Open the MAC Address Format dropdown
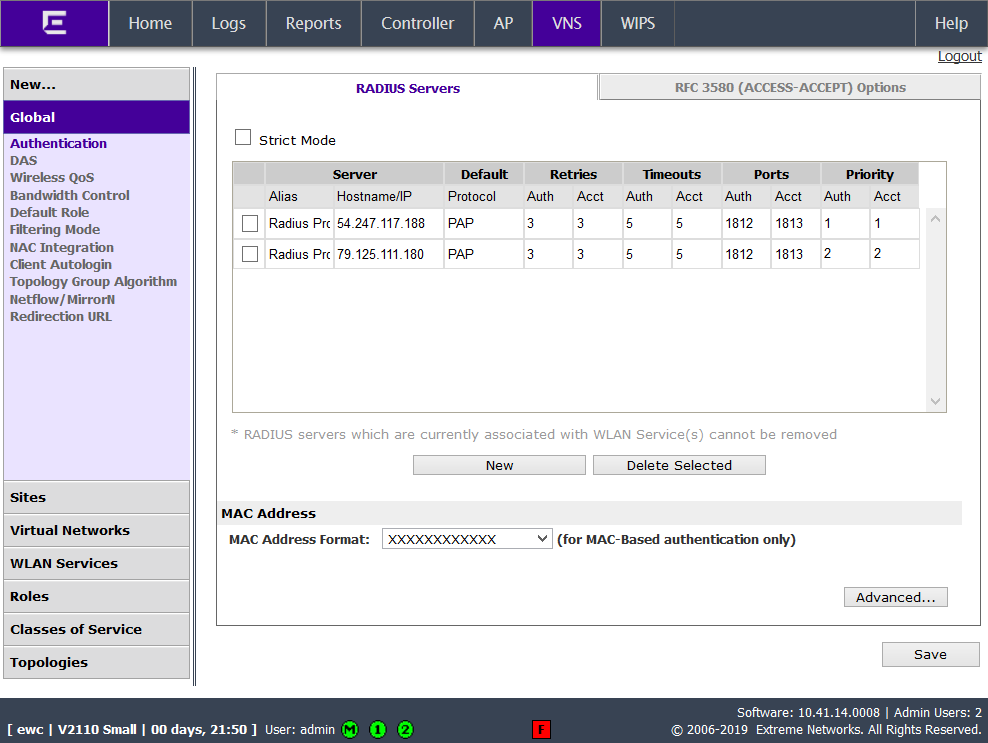Image resolution: width=988 pixels, height=743 pixels. pos(467,539)
